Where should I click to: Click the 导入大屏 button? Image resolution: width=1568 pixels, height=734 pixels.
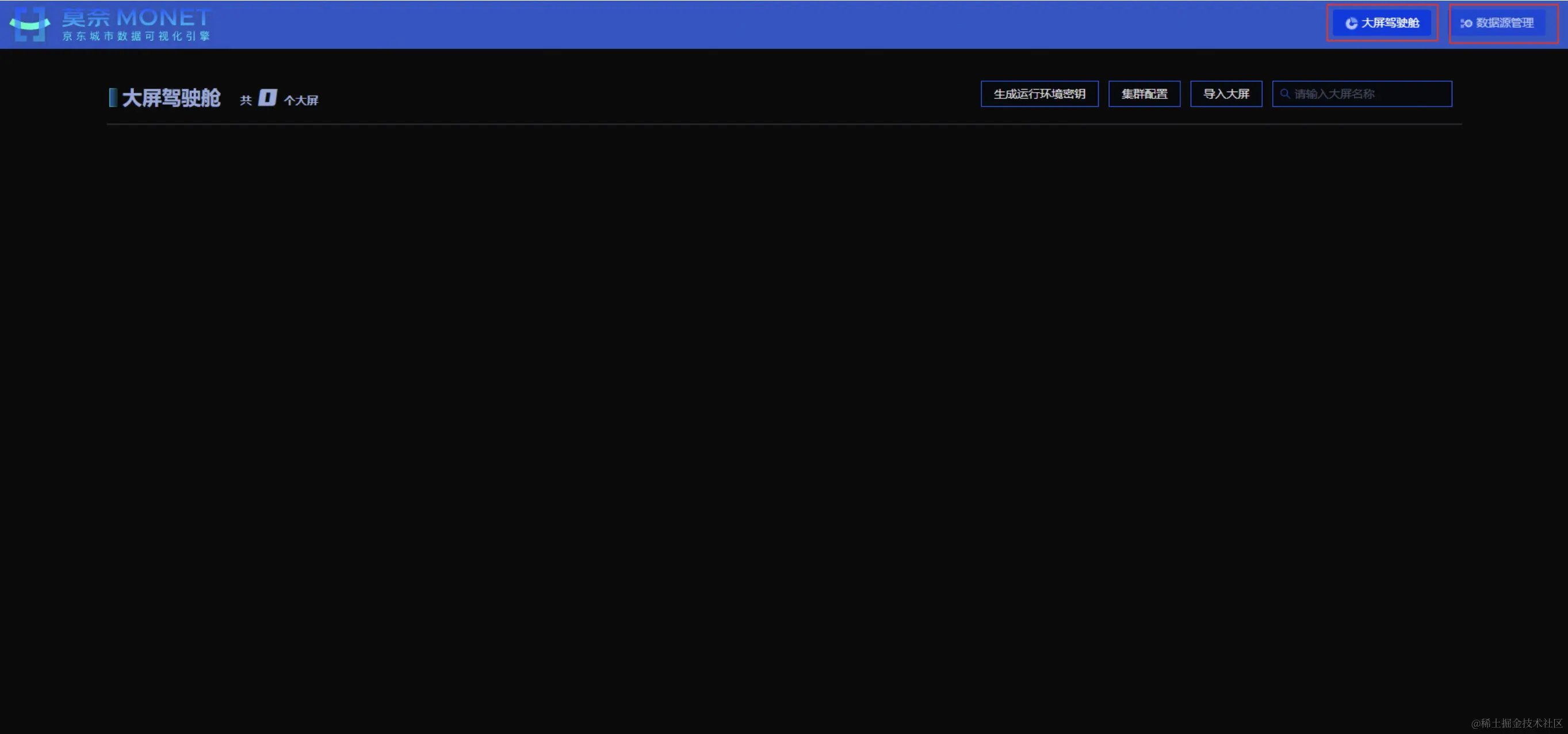pos(1225,94)
